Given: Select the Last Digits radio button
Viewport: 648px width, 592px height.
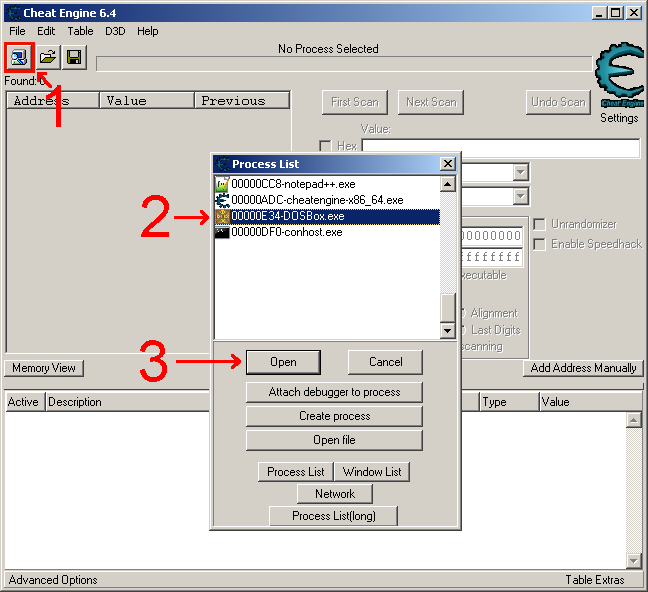Looking at the screenshot, I should pos(463,330).
